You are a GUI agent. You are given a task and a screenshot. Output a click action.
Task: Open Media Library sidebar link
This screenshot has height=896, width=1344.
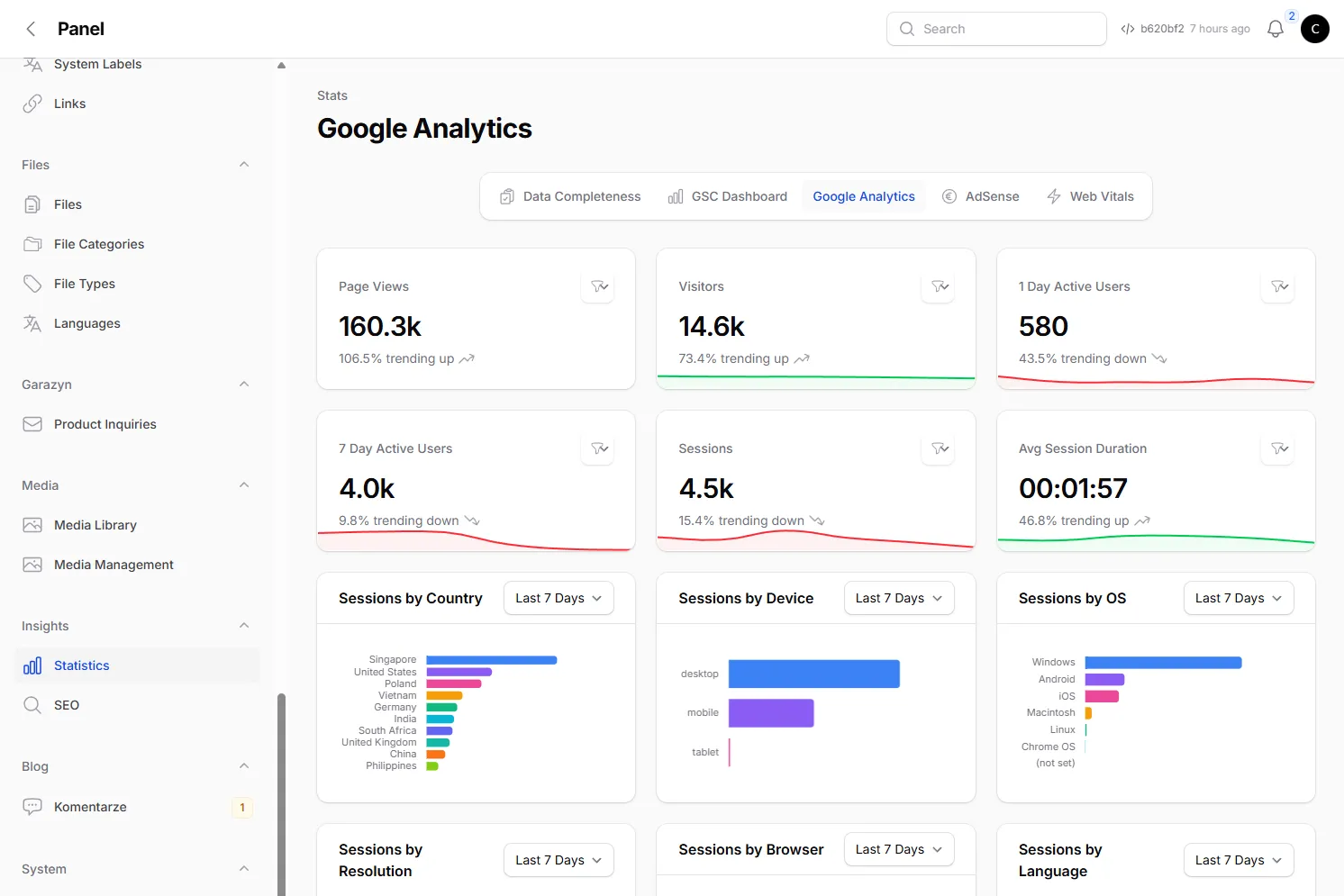[x=137, y=525]
